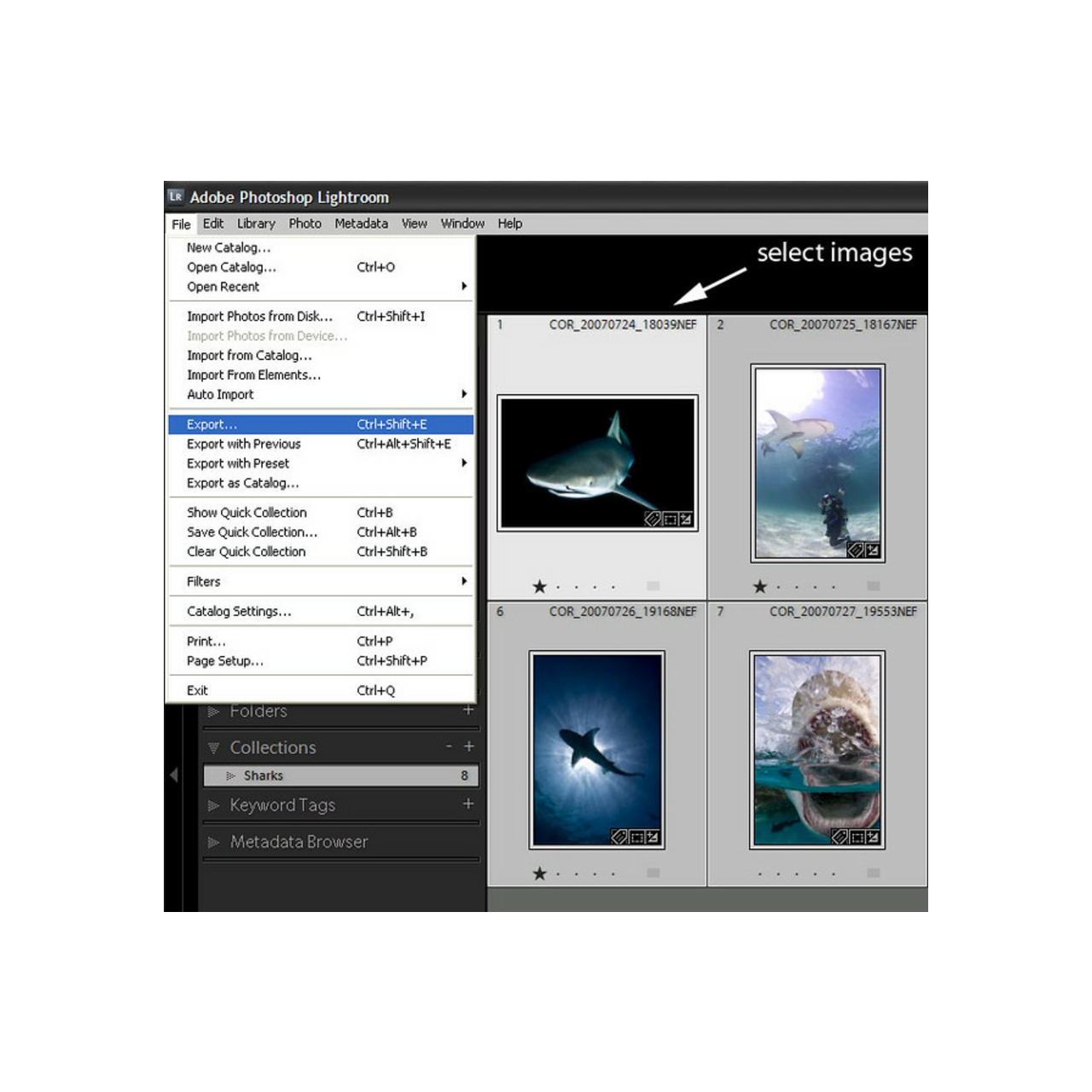Click the left panel collapse arrow
The image size is (1092, 1092).
pyautogui.click(x=174, y=775)
